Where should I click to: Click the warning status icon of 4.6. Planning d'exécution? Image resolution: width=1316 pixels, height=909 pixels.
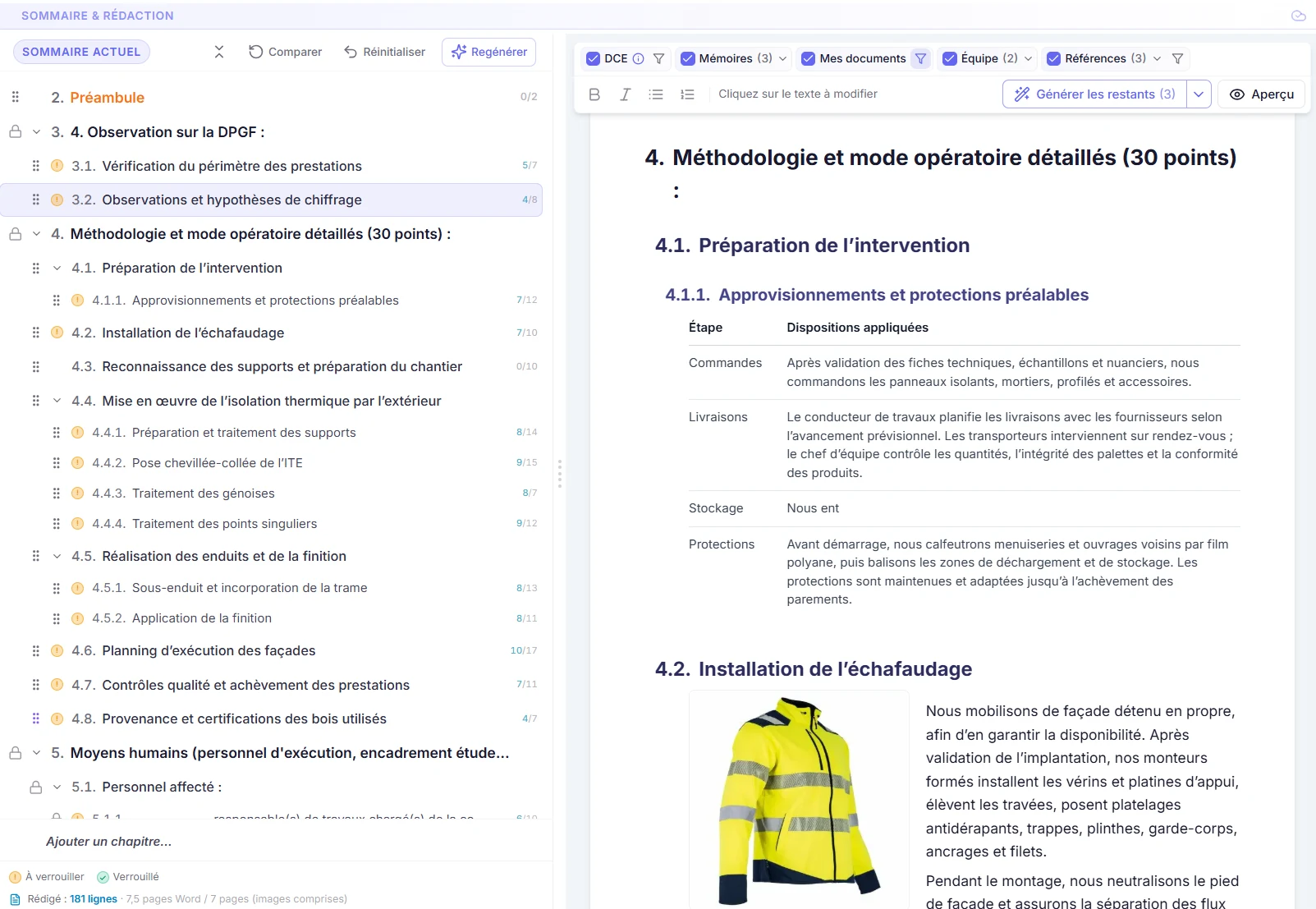(57, 650)
